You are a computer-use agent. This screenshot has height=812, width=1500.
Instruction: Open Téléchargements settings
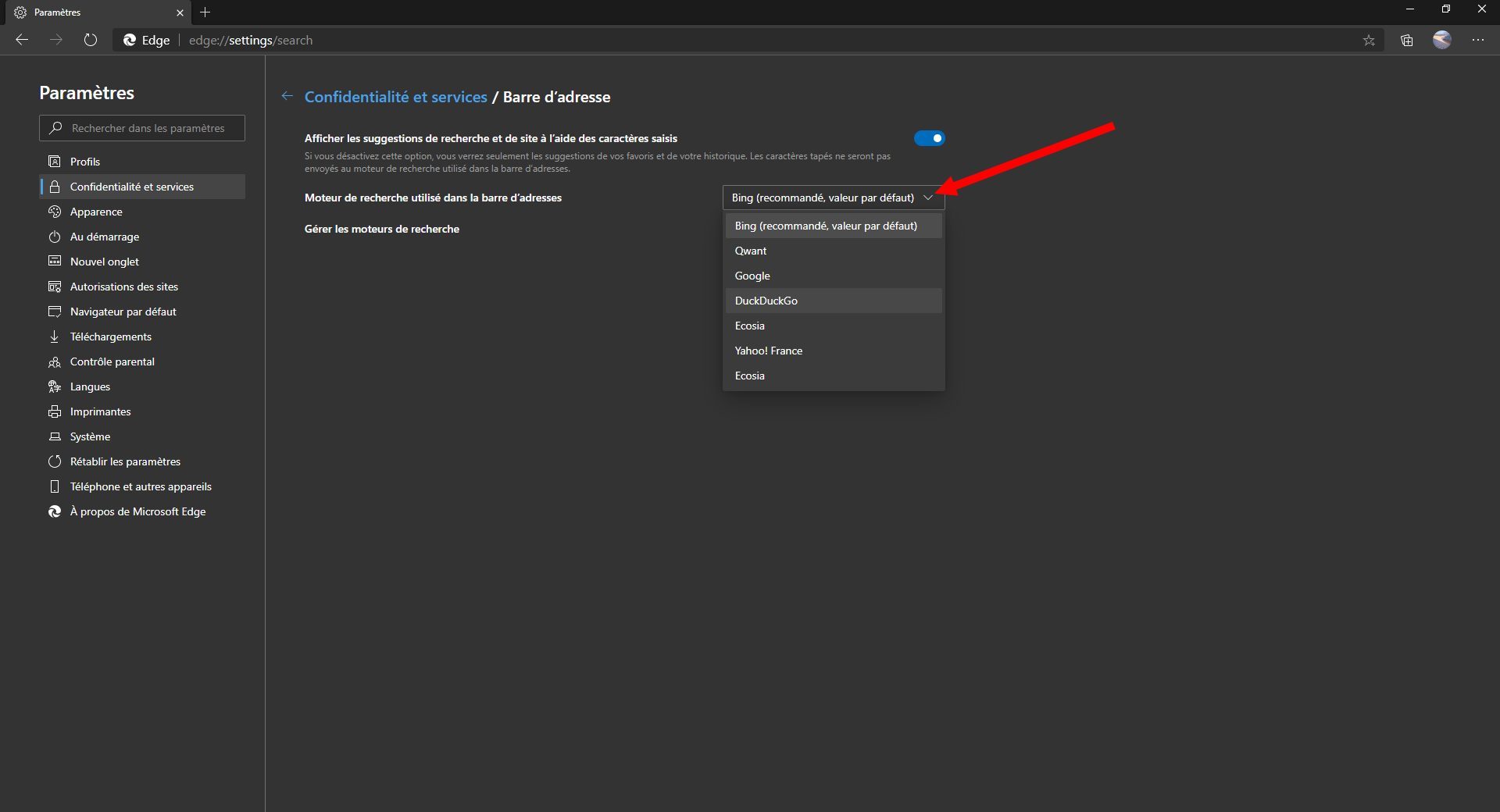(142, 337)
